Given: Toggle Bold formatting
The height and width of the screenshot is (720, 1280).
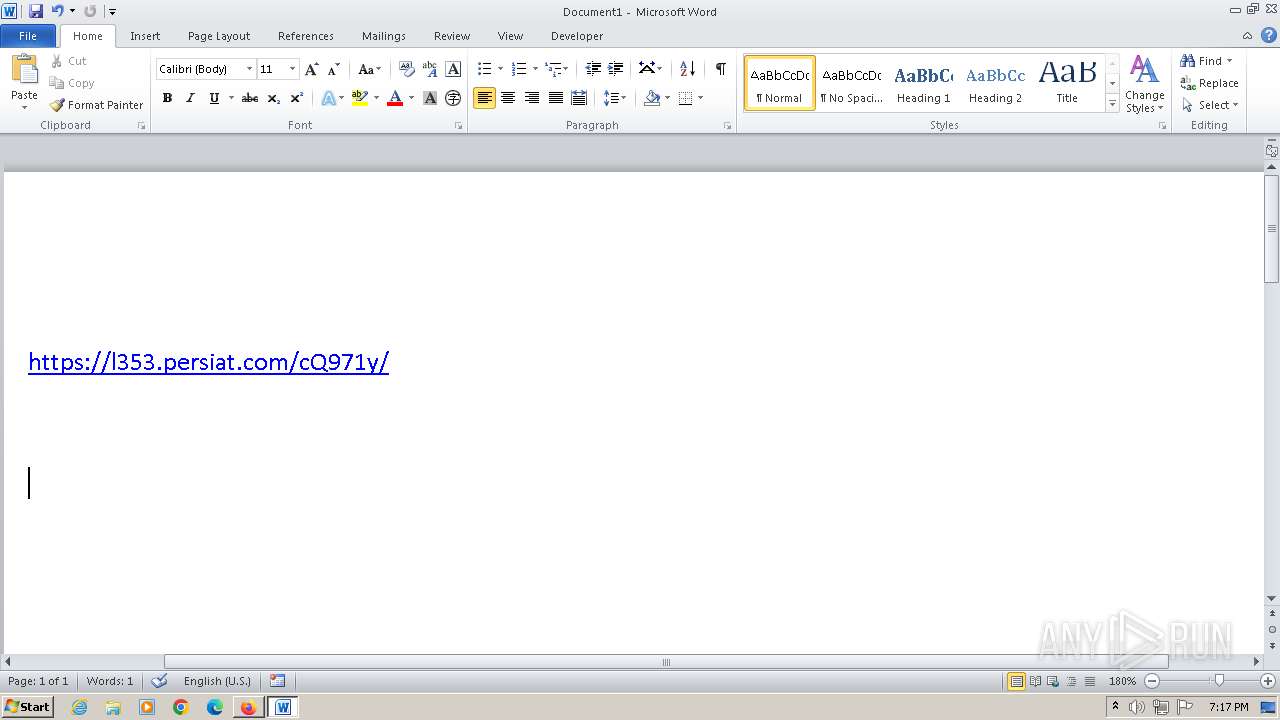Looking at the screenshot, I should pyautogui.click(x=167, y=98).
